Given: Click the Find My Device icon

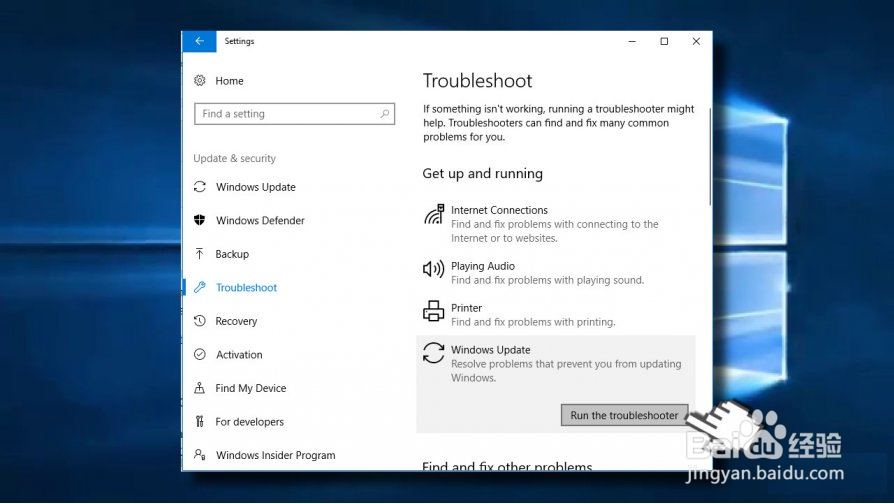Looking at the screenshot, I should (x=200, y=388).
